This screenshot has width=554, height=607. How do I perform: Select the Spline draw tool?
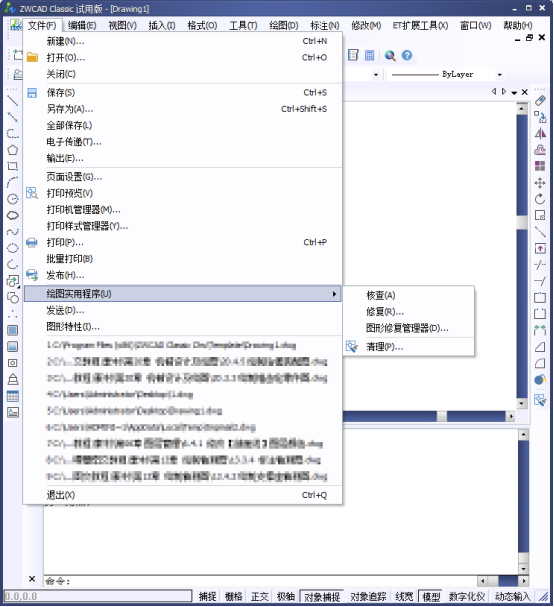(x=13, y=232)
